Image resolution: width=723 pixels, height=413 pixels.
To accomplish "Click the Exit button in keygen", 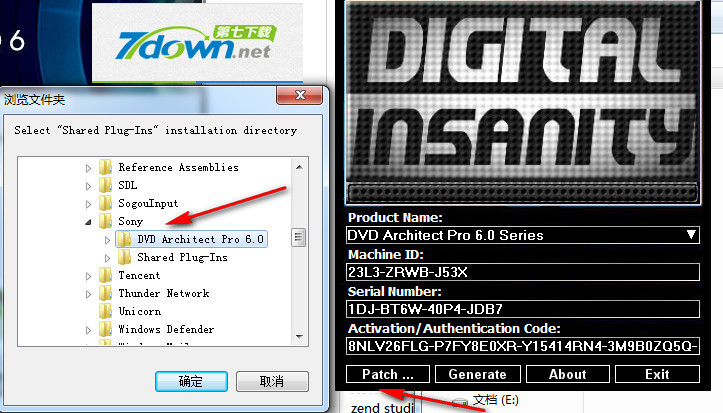I will tap(657, 374).
